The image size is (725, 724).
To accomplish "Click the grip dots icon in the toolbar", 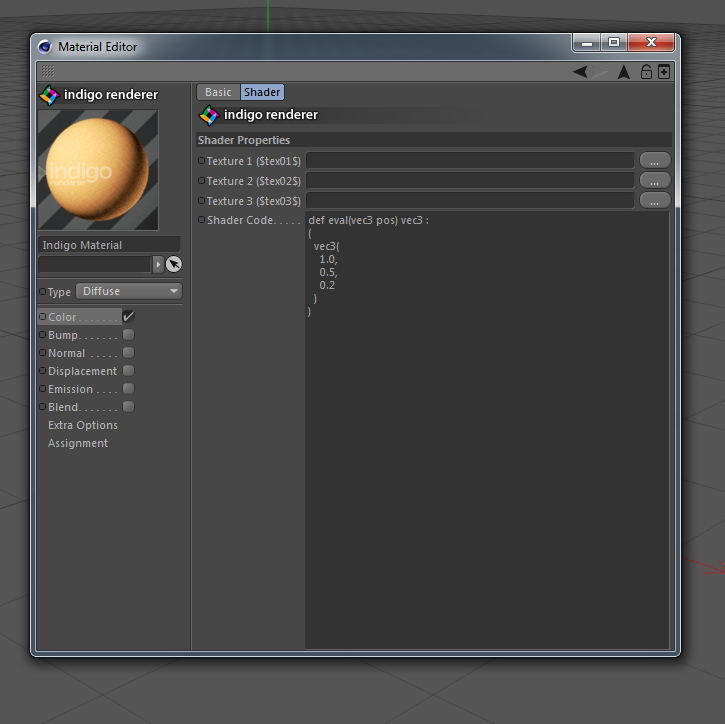I will tap(48, 71).
